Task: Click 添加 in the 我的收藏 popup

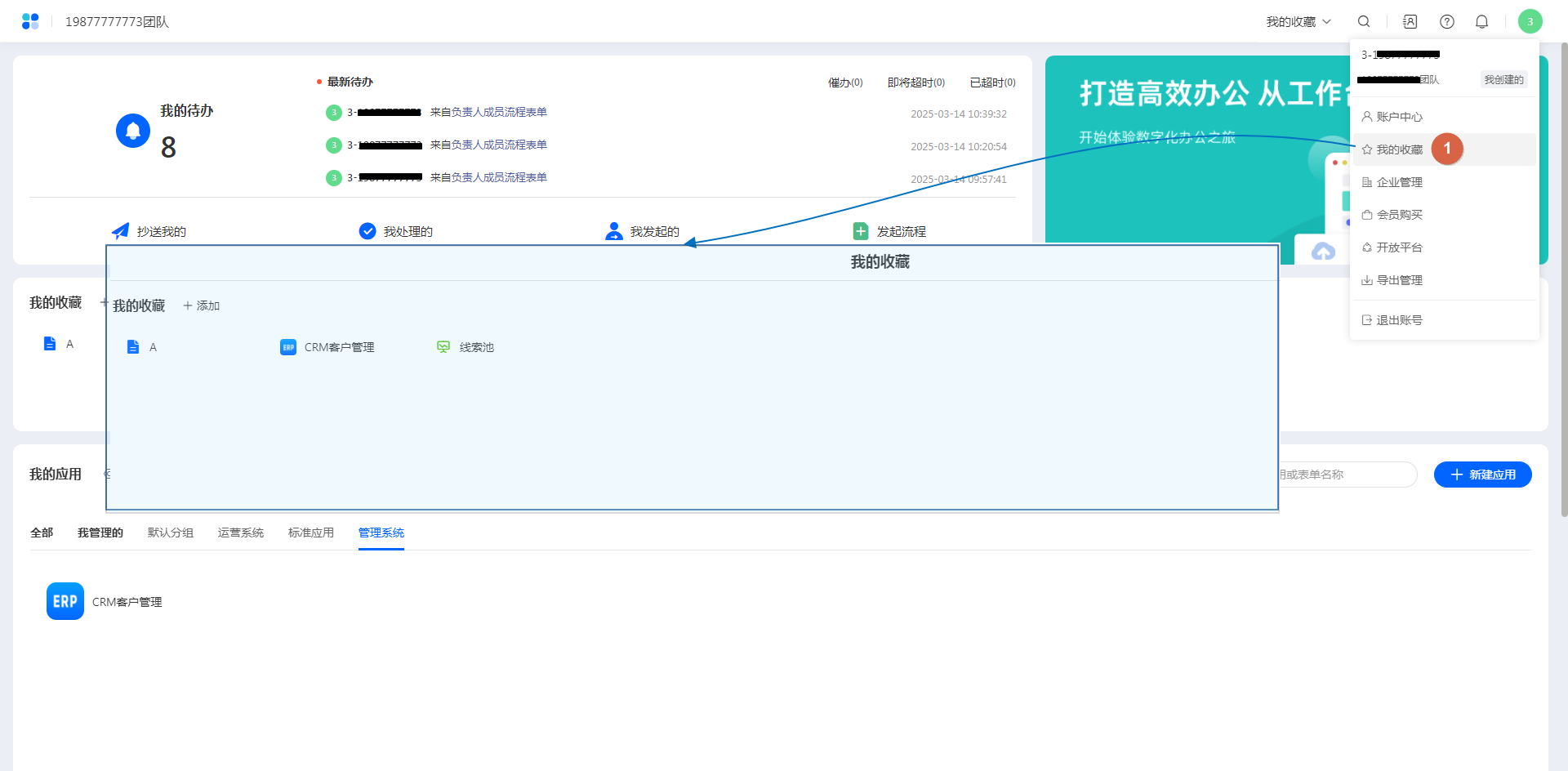Action: (x=202, y=305)
